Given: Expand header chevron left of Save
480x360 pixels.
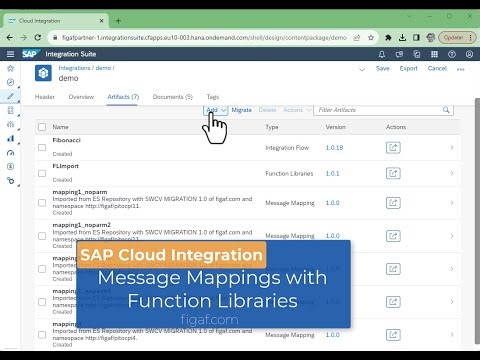Looking at the screenshot, I should click(x=362, y=69).
